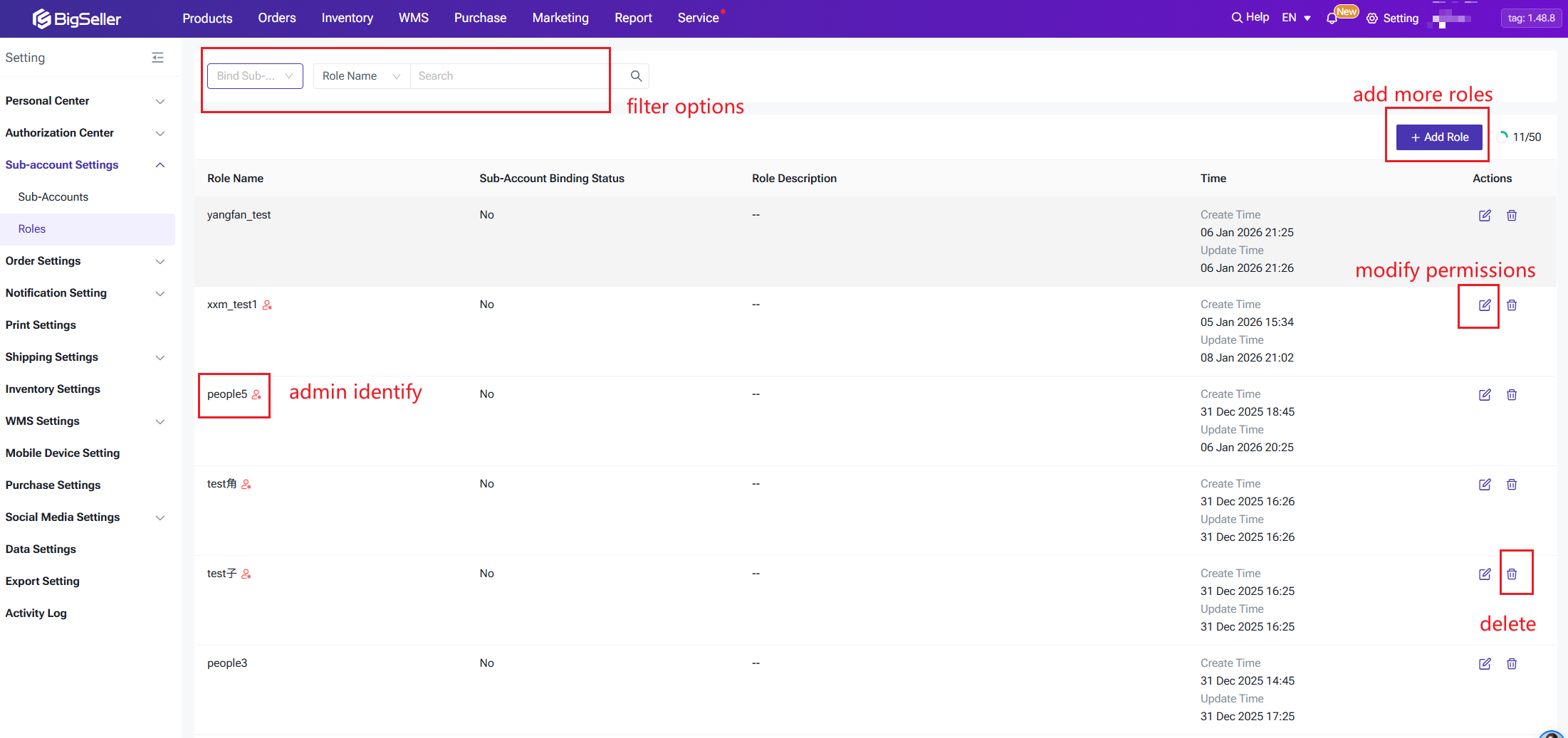Delete the xxm_test1 role via trash icon
Screen dimensions: 1568x738
click(x=1512, y=305)
